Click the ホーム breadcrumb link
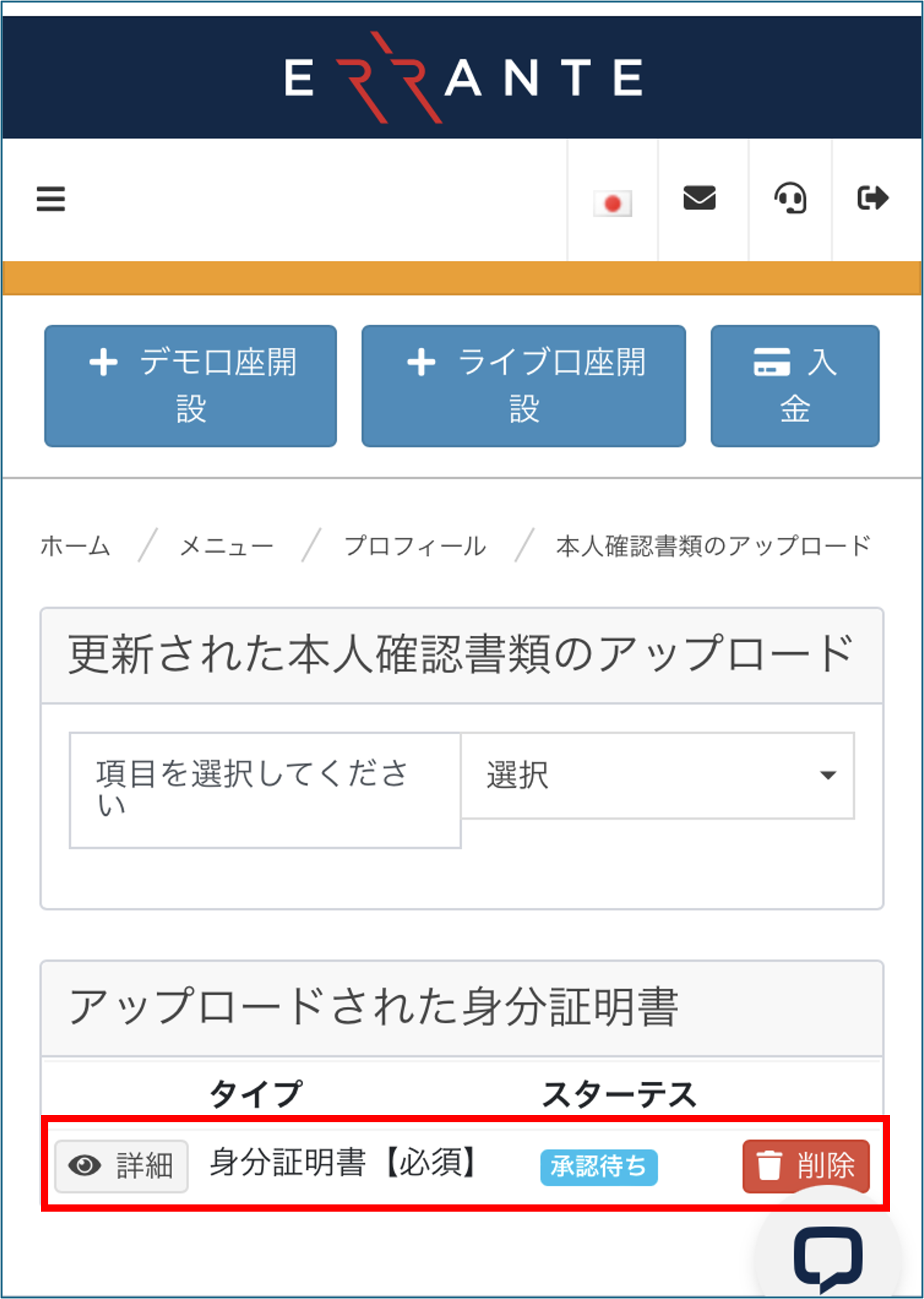The image size is (924, 1299). click(75, 546)
